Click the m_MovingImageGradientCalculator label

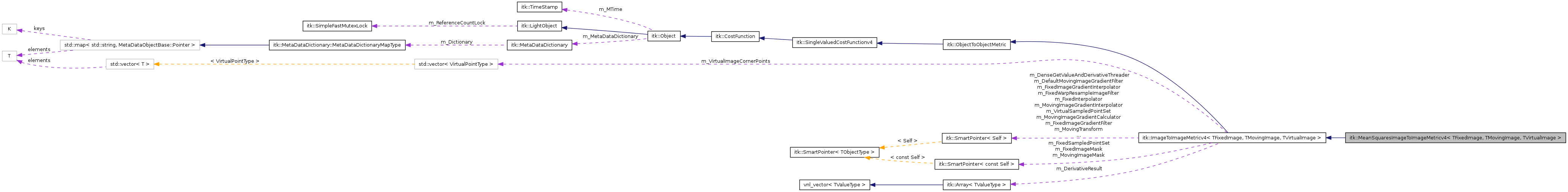tap(1079, 117)
